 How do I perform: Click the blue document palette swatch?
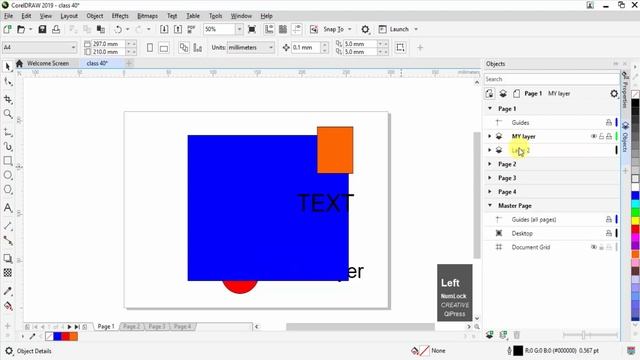58,337
